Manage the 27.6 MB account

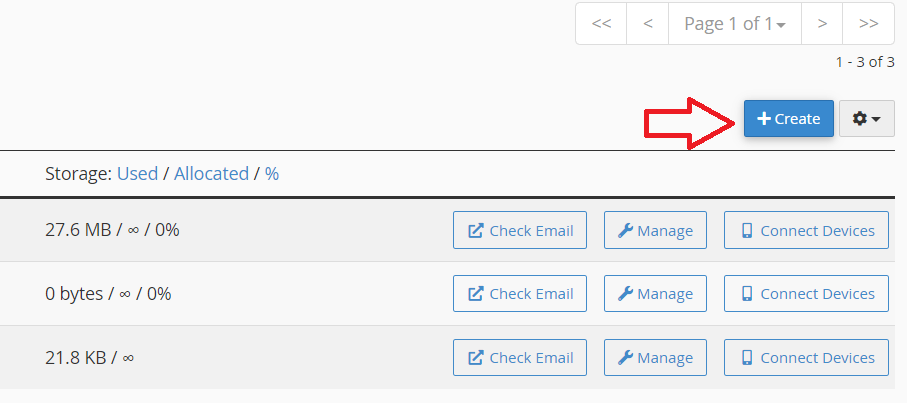pyautogui.click(x=655, y=231)
